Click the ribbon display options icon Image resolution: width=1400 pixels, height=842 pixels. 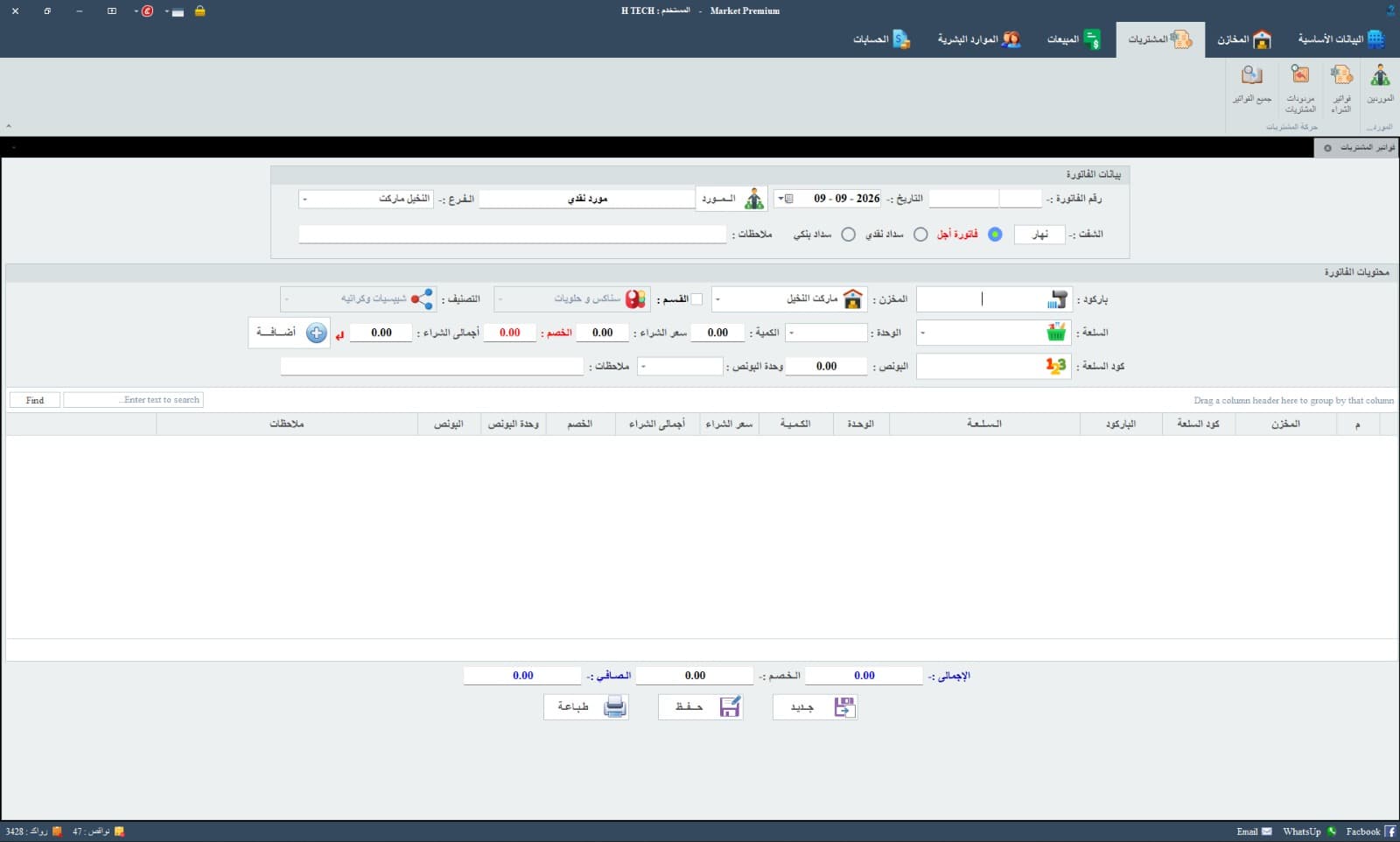(x=112, y=11)
